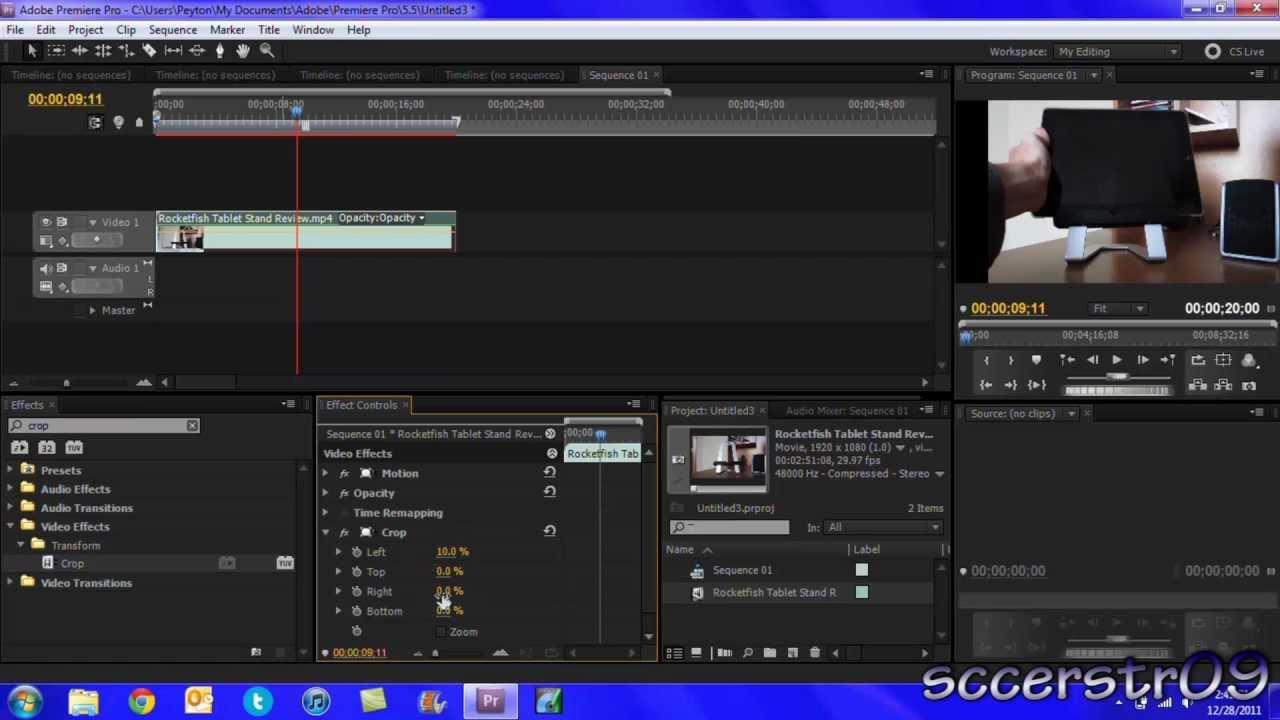This screenshot has height=720, width=1280.
Task: Click the Program monitor jog wheel
Action: pyautogui.click(x=1118, y=389)
